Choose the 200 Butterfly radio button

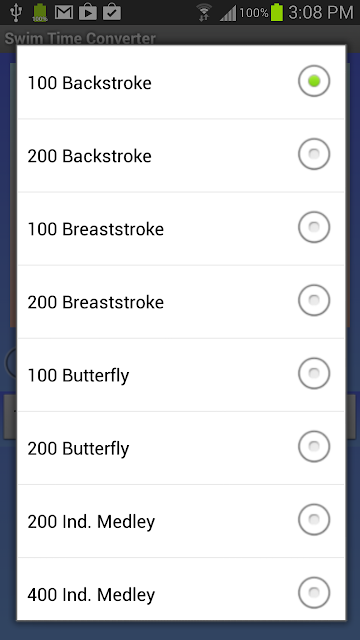click(313, 447)
